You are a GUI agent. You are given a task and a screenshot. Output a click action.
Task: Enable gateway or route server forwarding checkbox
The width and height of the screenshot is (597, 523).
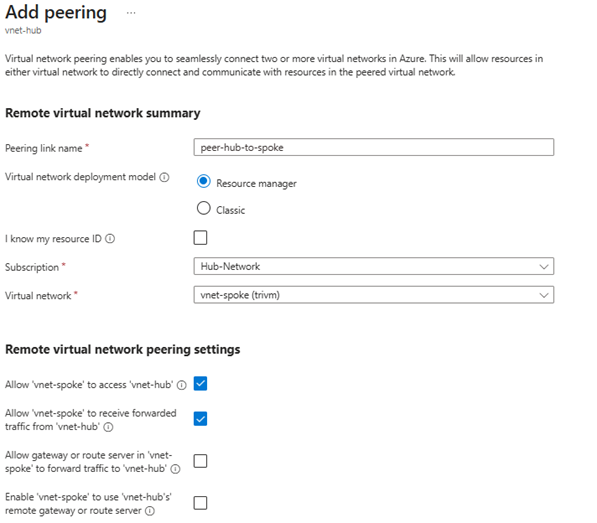[200, 461]
